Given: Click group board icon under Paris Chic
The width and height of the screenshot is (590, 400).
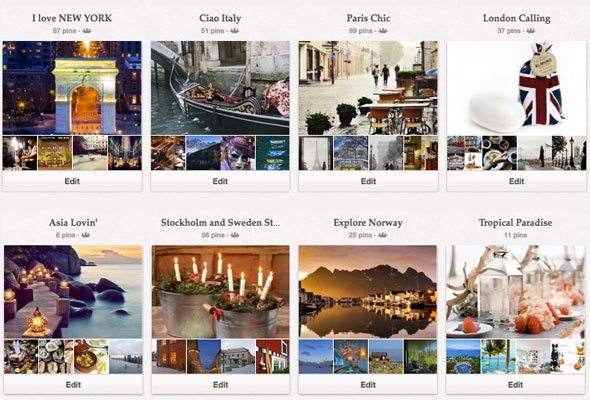Looking at the screenshot, I should coord(383,30).
